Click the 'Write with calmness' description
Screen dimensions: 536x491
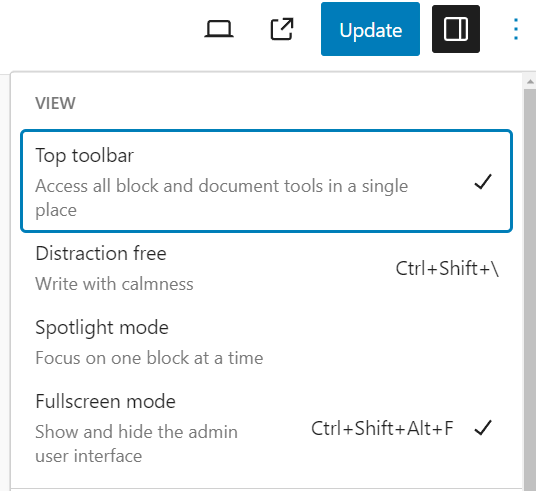point(115,284)
